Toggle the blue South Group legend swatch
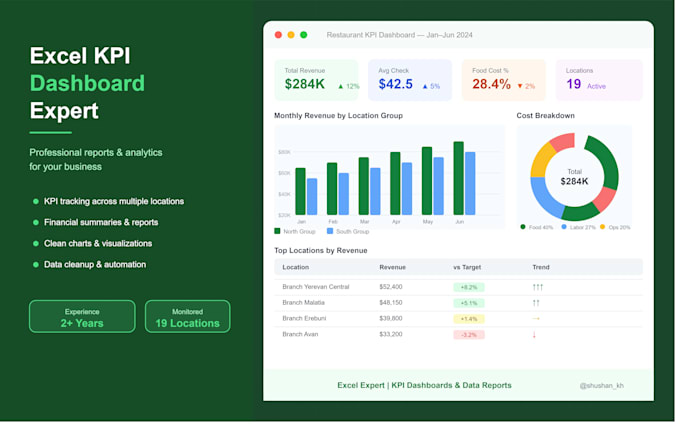Image resolution: width=680 pixels, height=427 pixels. 330,231
